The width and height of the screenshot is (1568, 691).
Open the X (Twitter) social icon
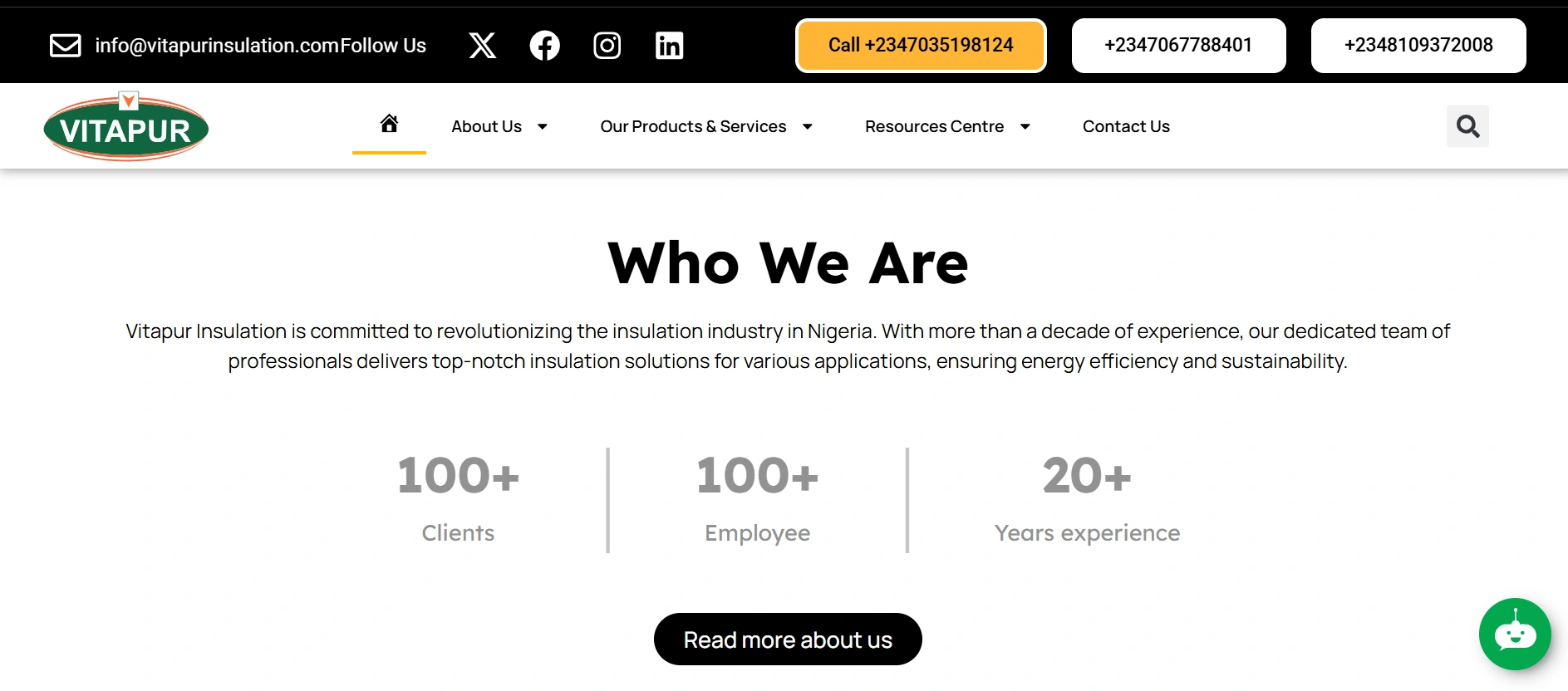pyautogui.click(x=482, y=46)
